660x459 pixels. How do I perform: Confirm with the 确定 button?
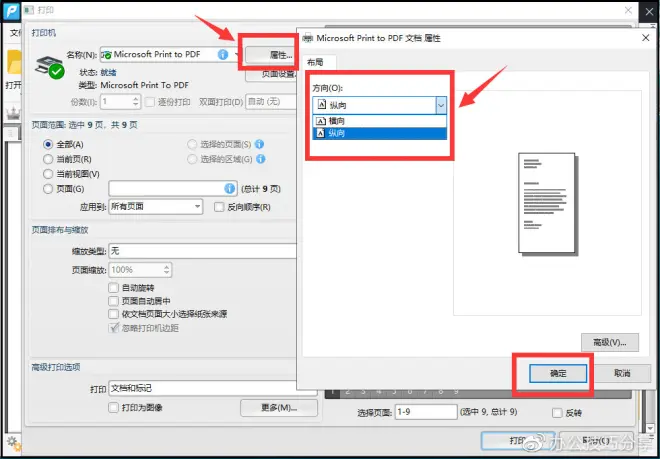pyautogui.click(x=558, y=374)
